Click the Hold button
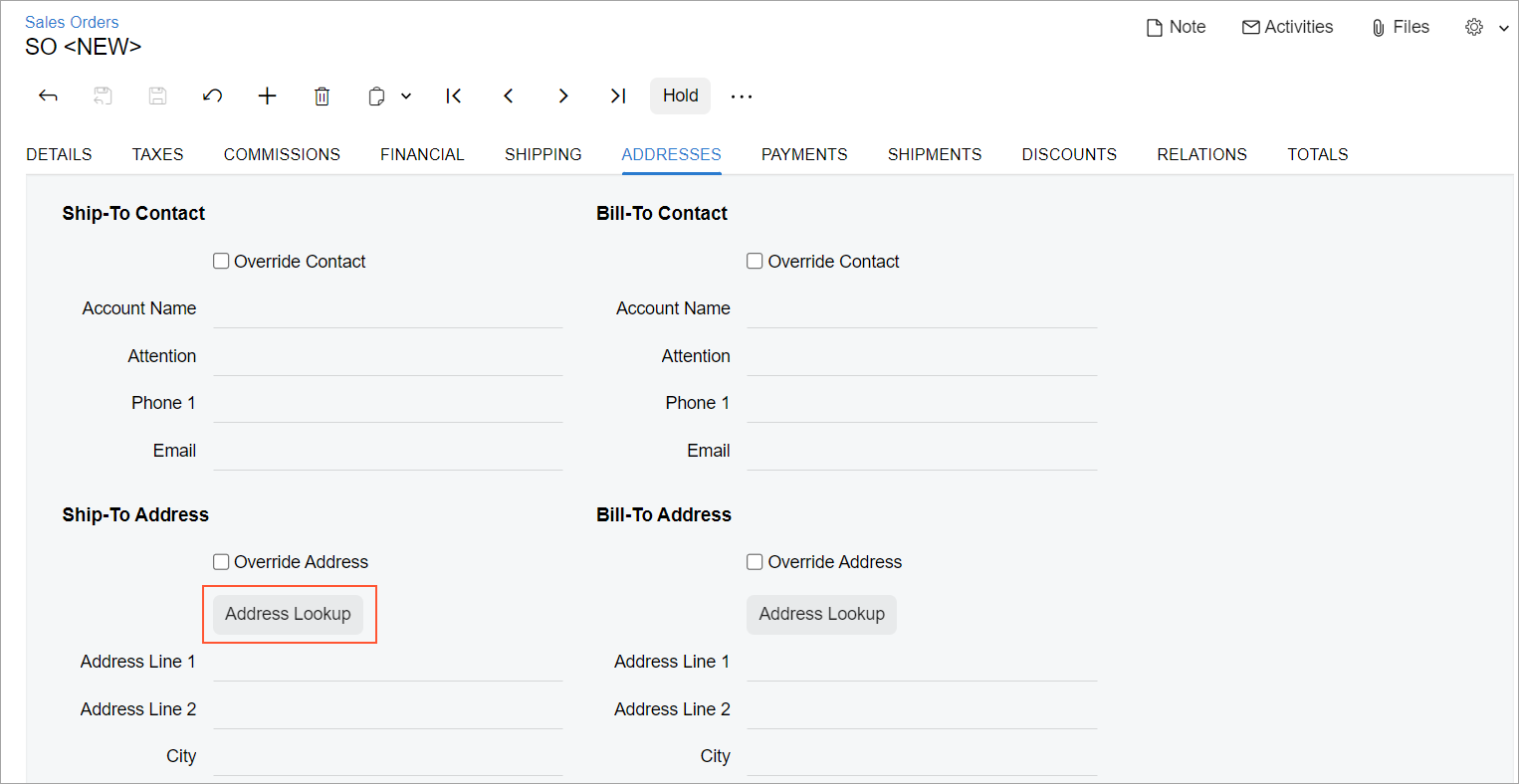1519x784 pixels. click(x=681, y=96)
